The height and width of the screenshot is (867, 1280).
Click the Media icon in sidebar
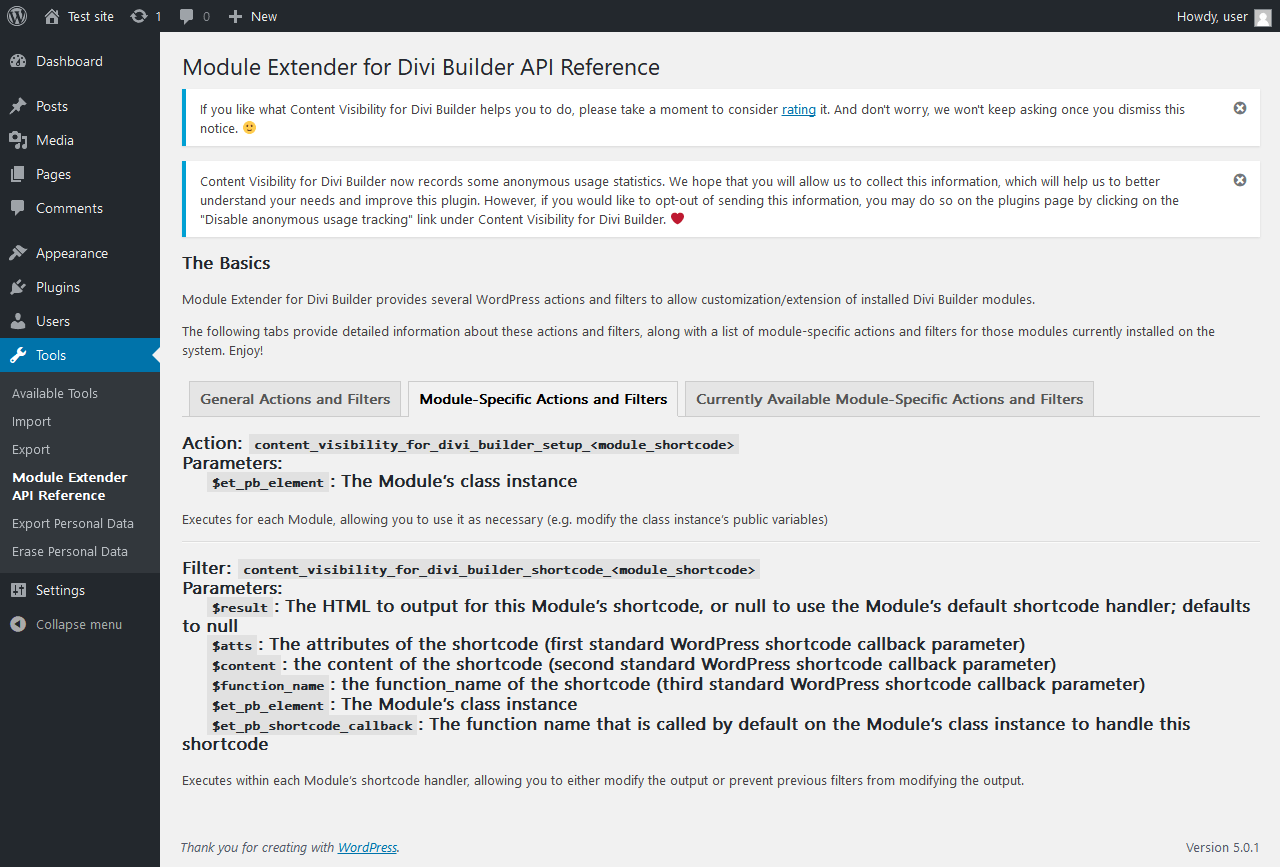(x=18, y=140)
